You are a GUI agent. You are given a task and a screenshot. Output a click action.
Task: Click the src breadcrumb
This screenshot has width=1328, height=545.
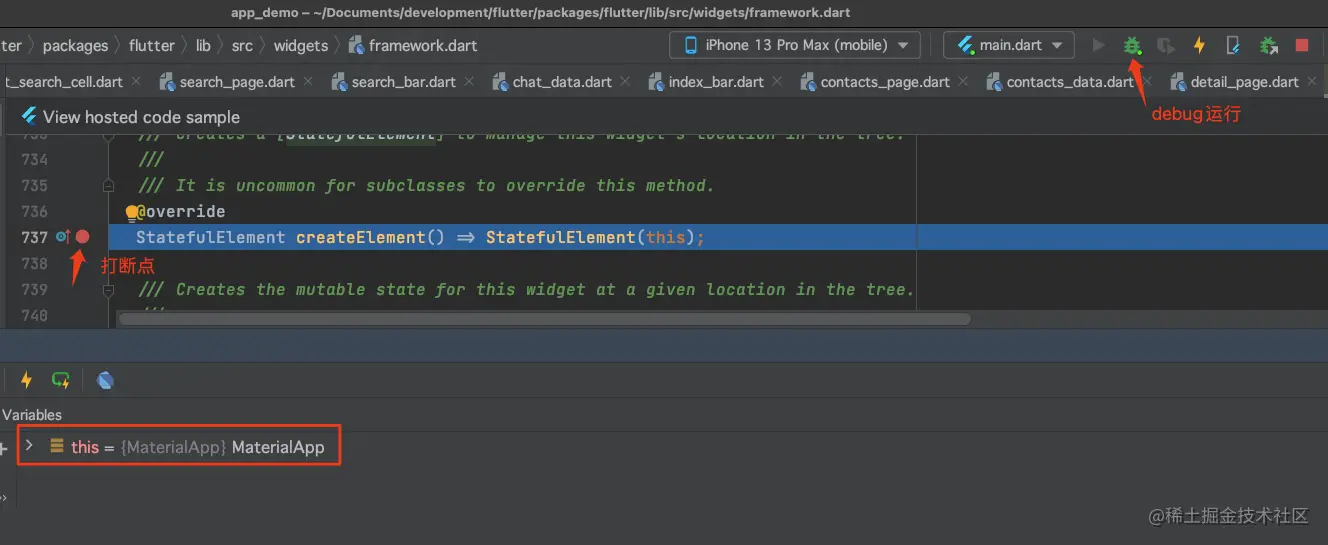[x=242, y=45]
